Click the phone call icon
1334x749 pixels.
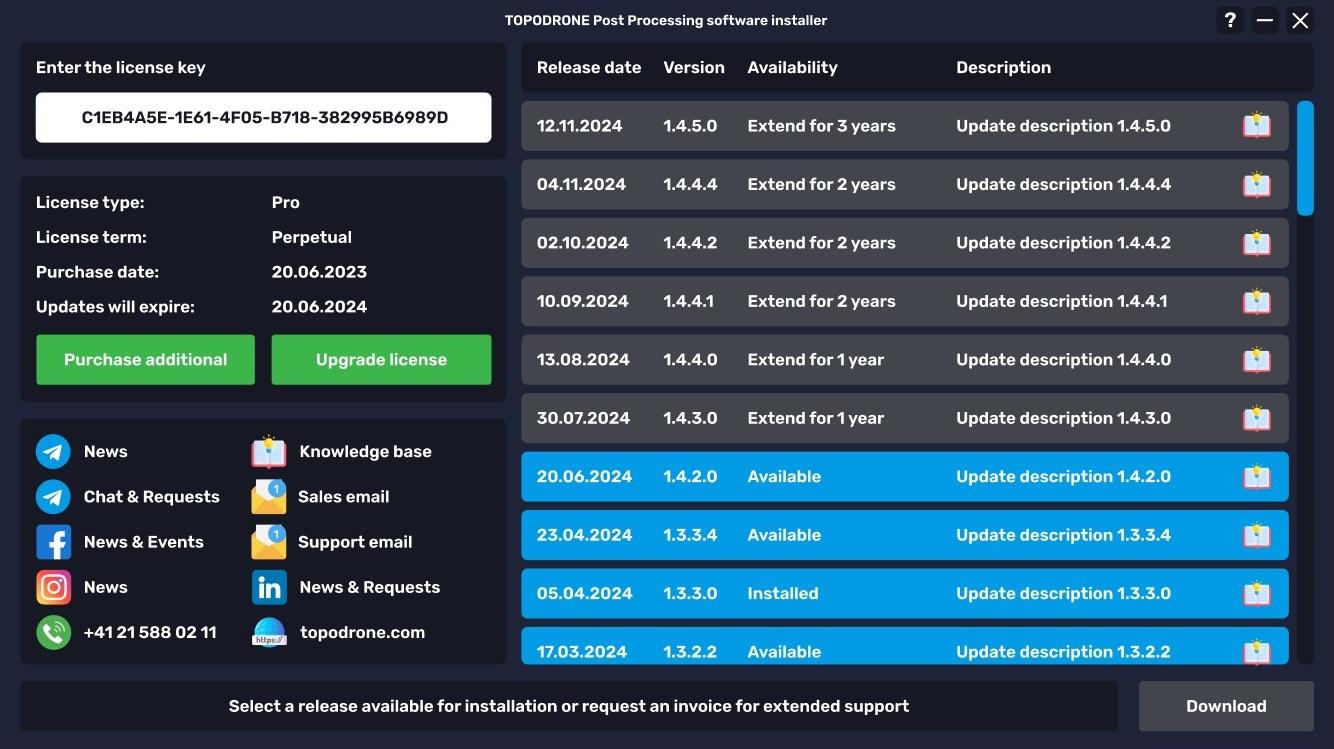coord(53,632)
